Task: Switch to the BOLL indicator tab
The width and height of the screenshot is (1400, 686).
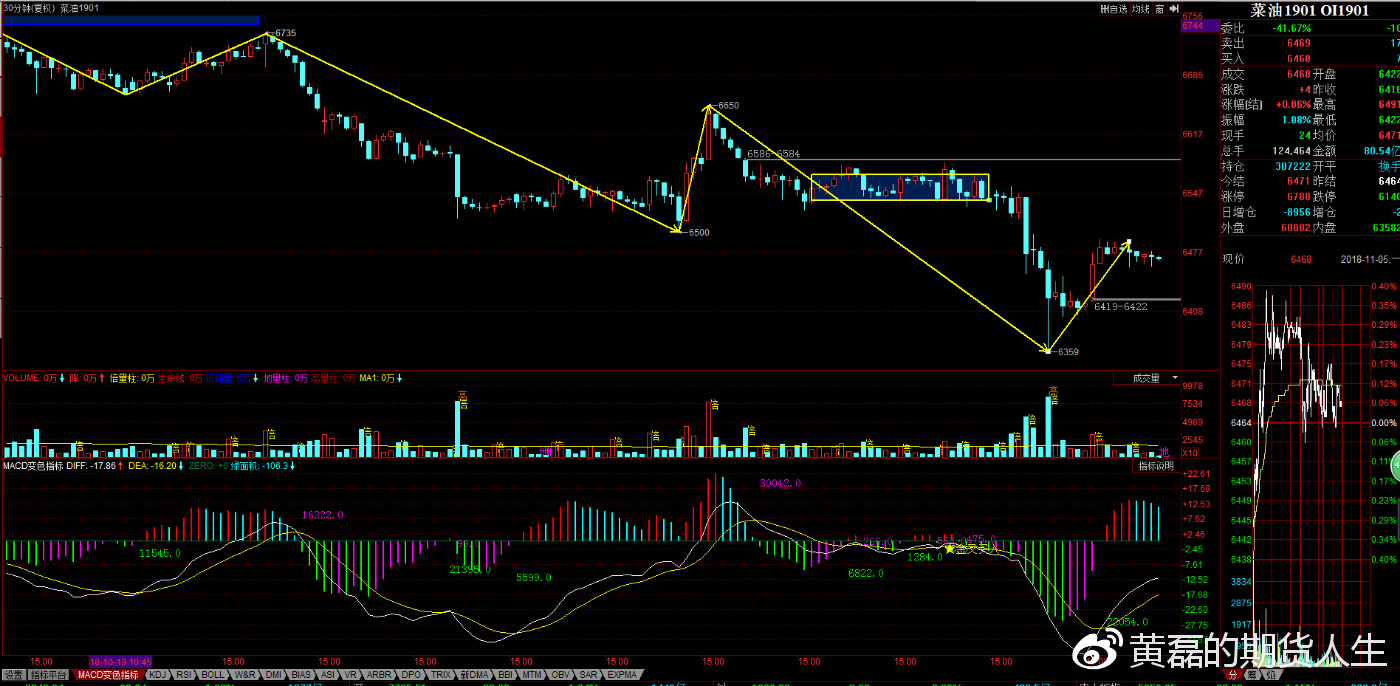Action: pos(213,675)
